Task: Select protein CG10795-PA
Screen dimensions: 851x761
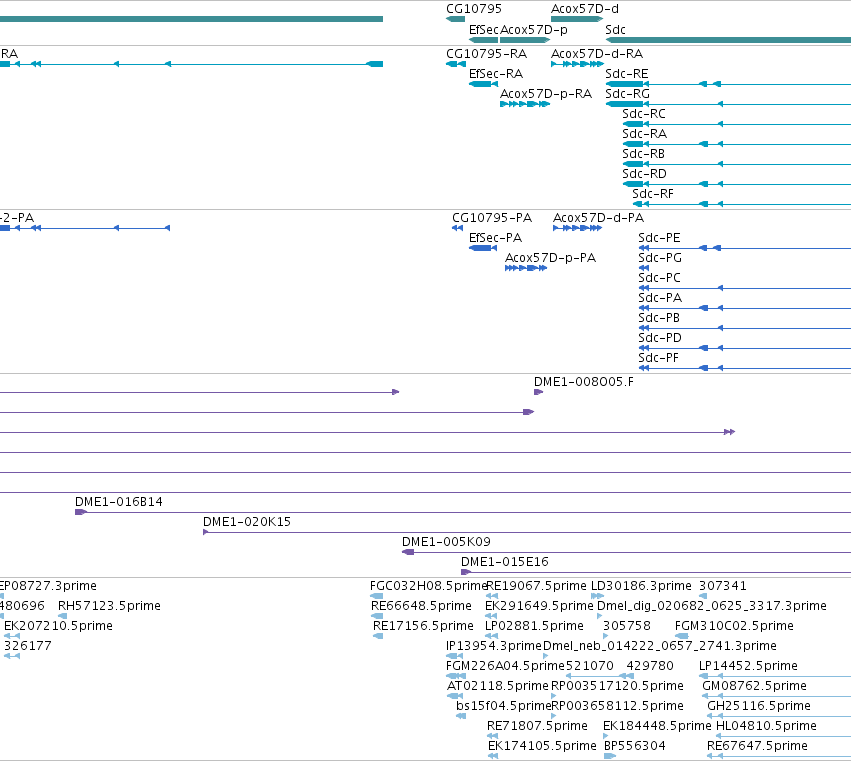Action: [458, 228]
